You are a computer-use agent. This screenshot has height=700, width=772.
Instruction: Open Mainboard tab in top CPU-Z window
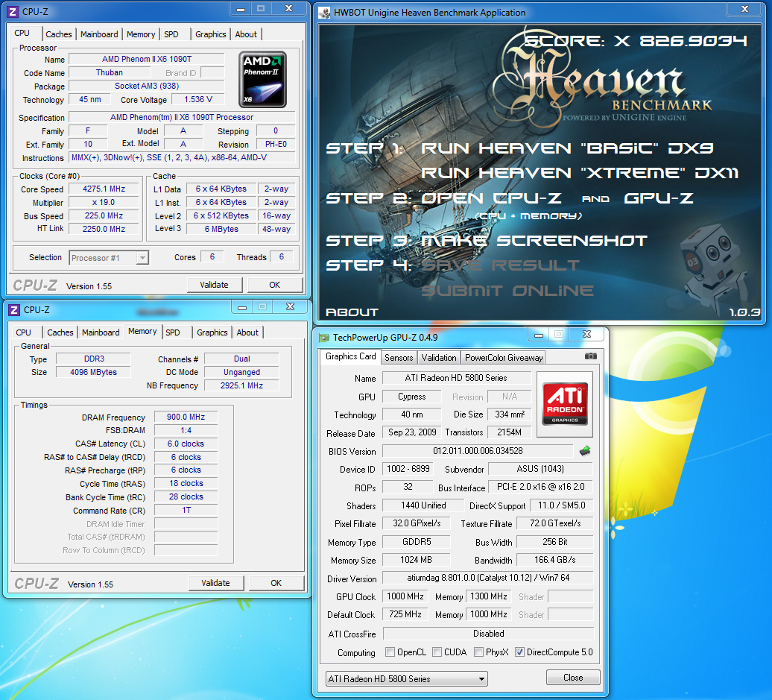click(x=99, y=34)
